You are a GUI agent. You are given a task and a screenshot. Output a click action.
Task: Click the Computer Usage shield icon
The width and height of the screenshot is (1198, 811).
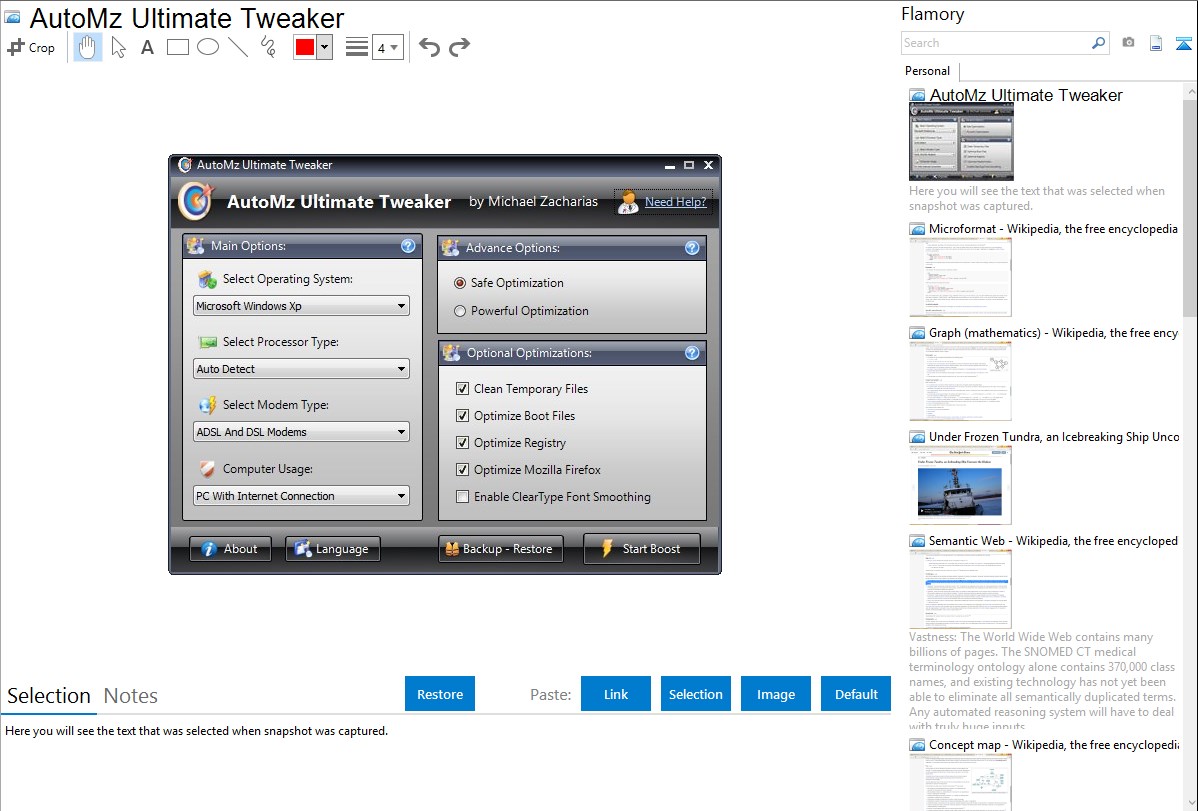[x=207, y=469]
